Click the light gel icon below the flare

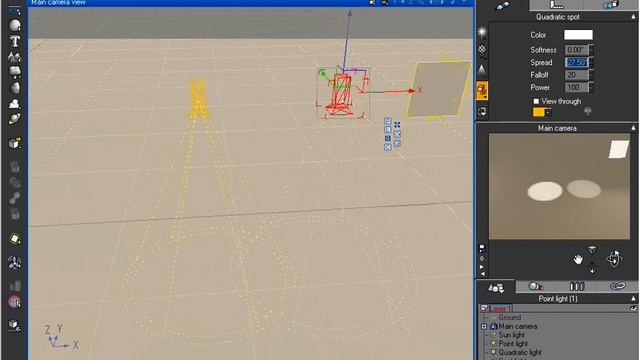pyautogui.click(x=482, y=50)
